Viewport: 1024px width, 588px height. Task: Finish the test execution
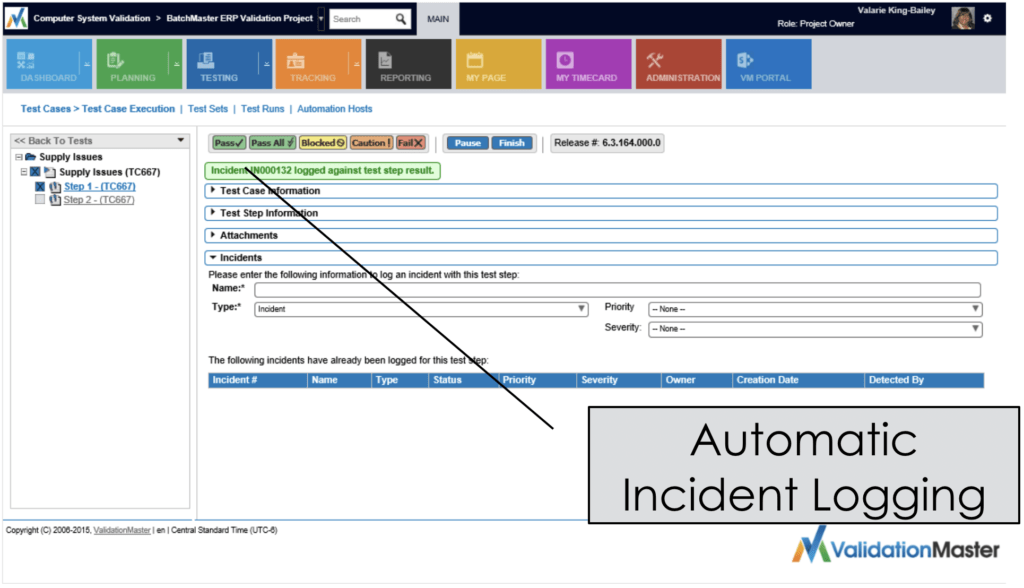[512, 142]
